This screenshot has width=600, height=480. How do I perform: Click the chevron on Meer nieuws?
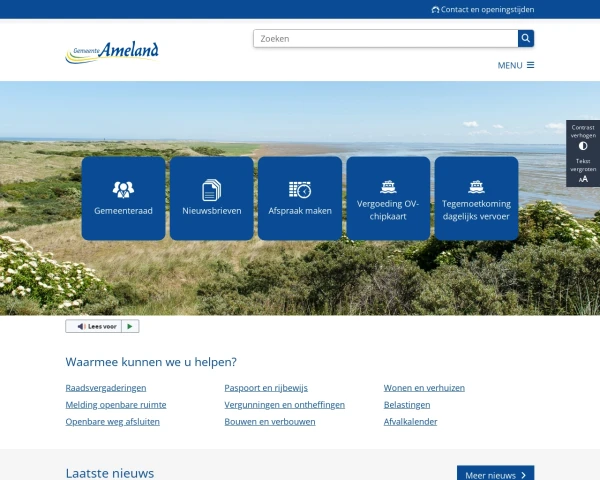tap(523, 475)
